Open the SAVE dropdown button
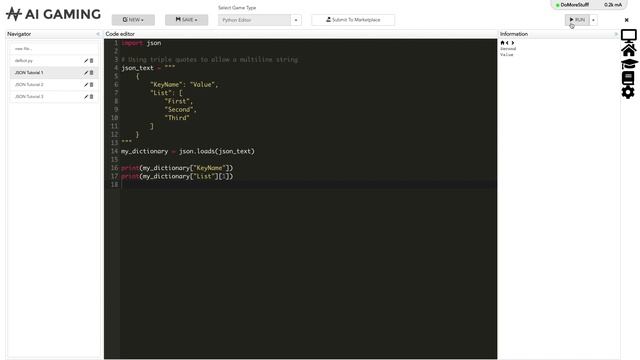The image size is (640, 360). (x=186, y=20)
